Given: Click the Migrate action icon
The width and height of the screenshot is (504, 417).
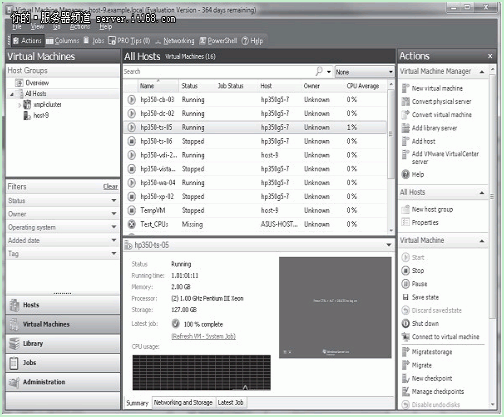Looking at the screenshot, I should [x=405, y=365].
